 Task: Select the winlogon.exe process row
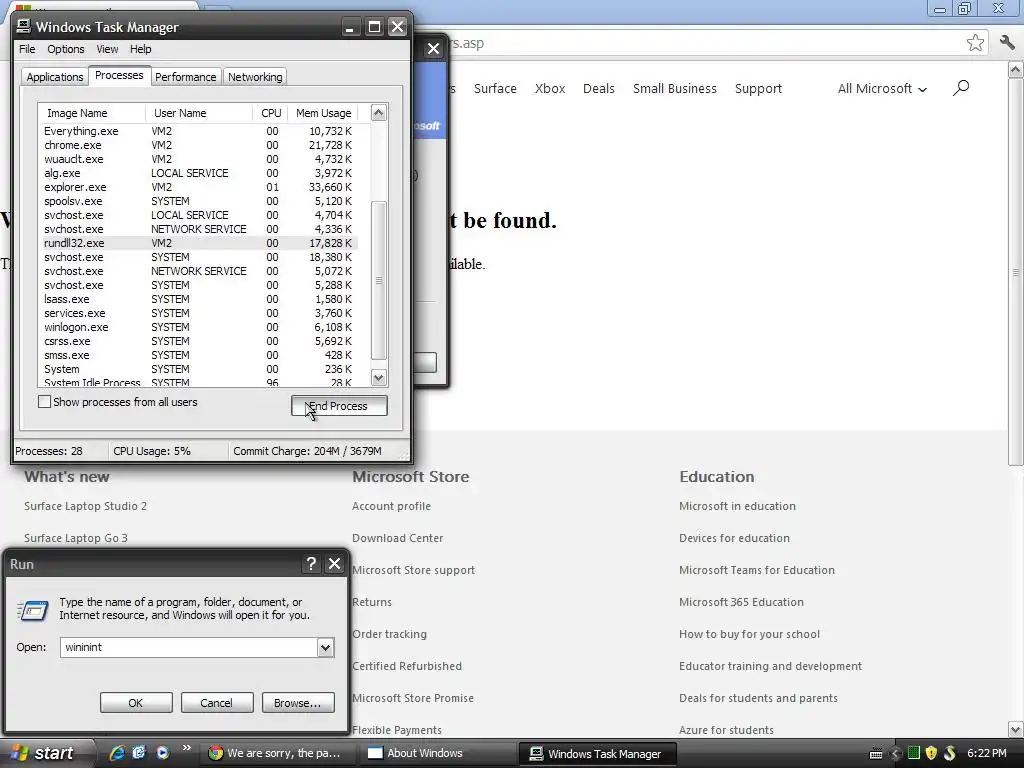pyautogui.click(x=199, y=327)
